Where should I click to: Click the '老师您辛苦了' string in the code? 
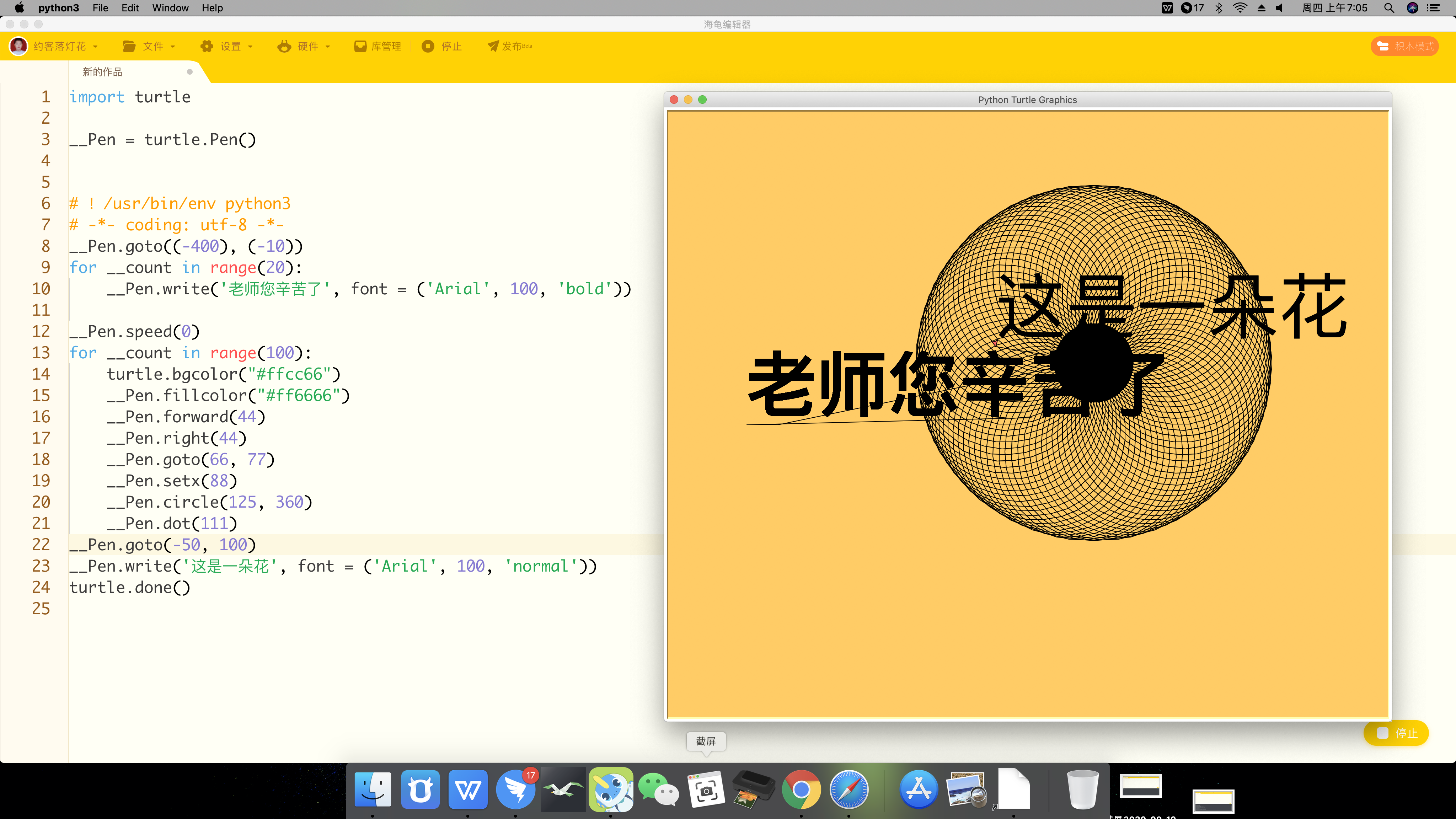pyautogui.click(x=275, y=289)
